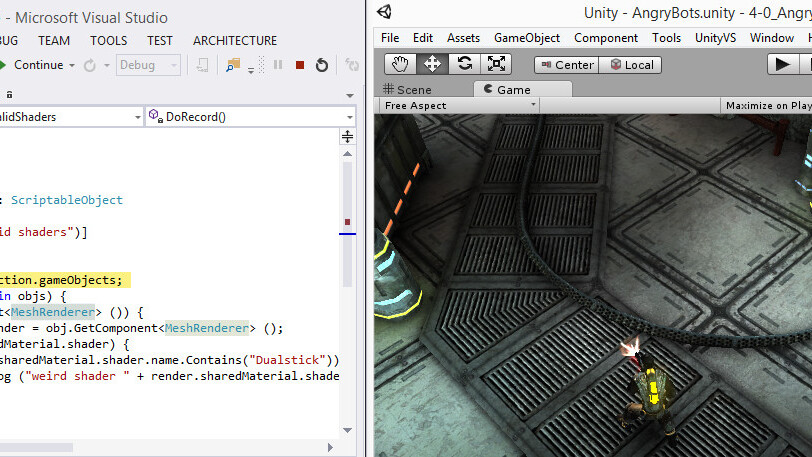This screenshot has height=457, width=812.
Task: Click the lock icon on document tab
Action: pyautogui.click(x=9, y=95)
